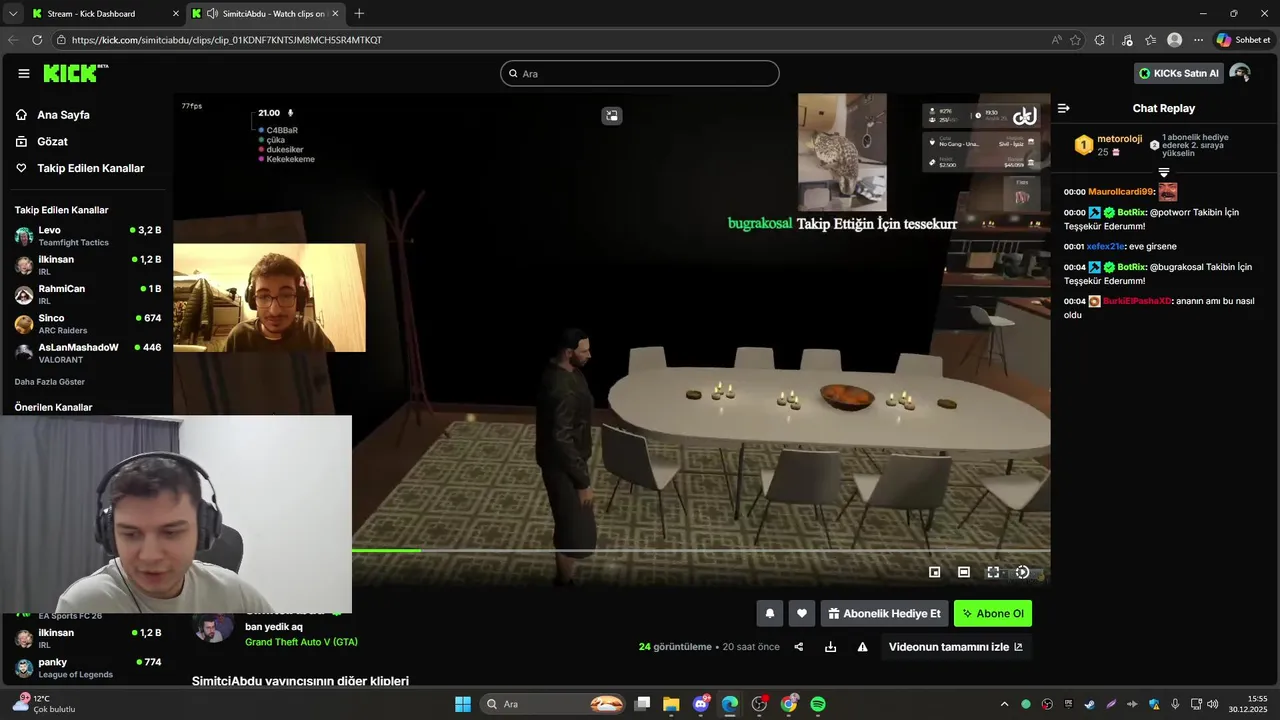Open the playback speed settings icon
The width and height of the screenshot is (1280, 720).
(1022, 572)
